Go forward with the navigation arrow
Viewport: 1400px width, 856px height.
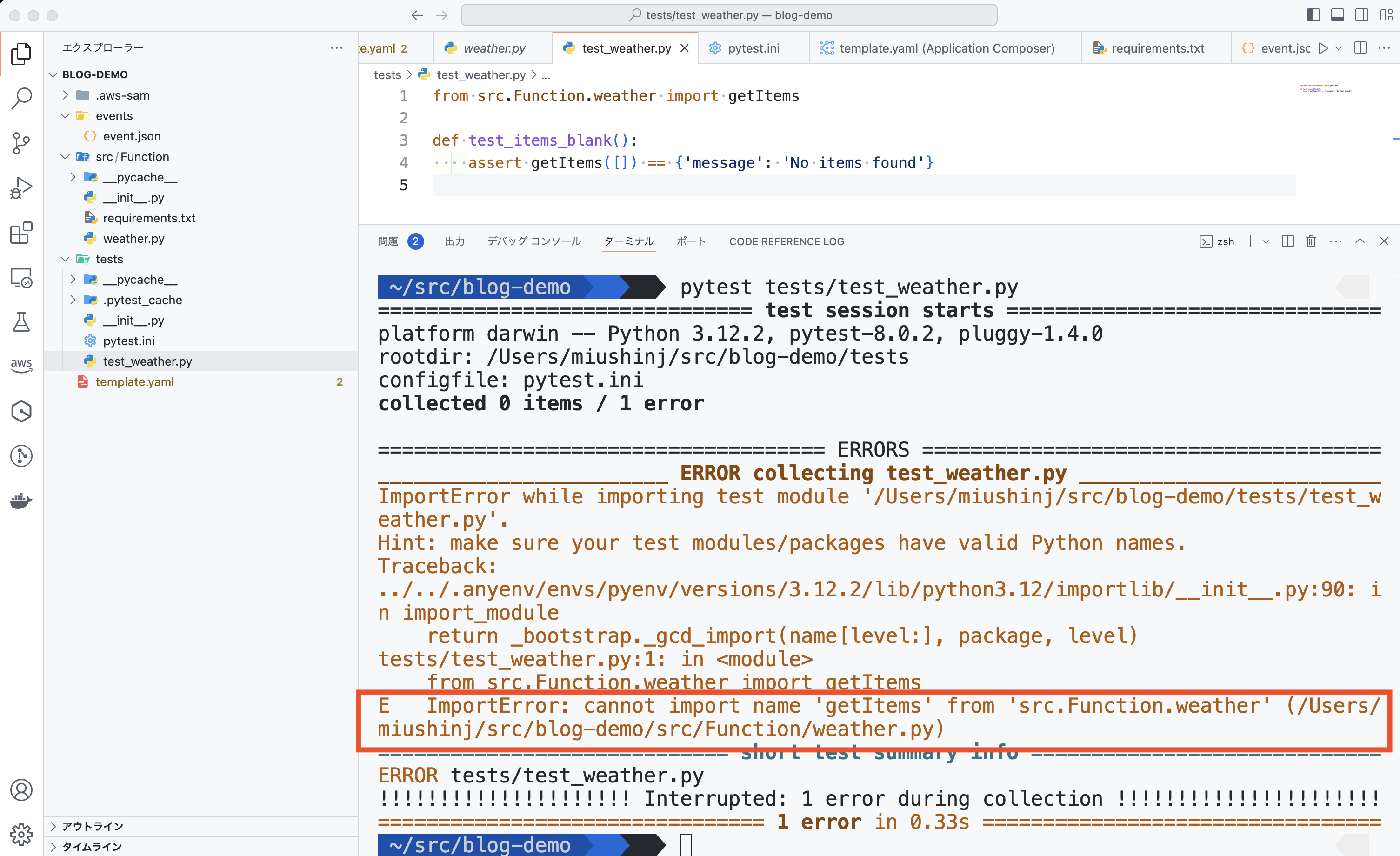[441, 15]
